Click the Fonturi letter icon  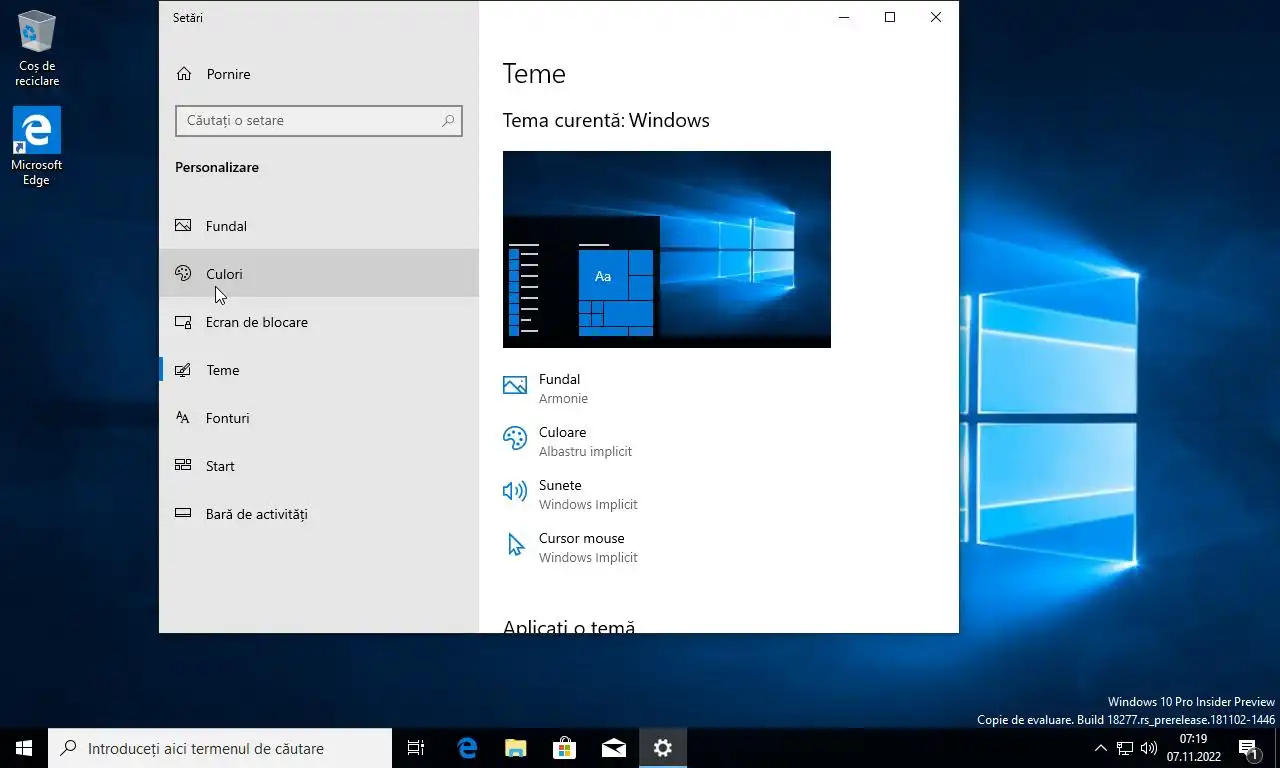point(183,418)
